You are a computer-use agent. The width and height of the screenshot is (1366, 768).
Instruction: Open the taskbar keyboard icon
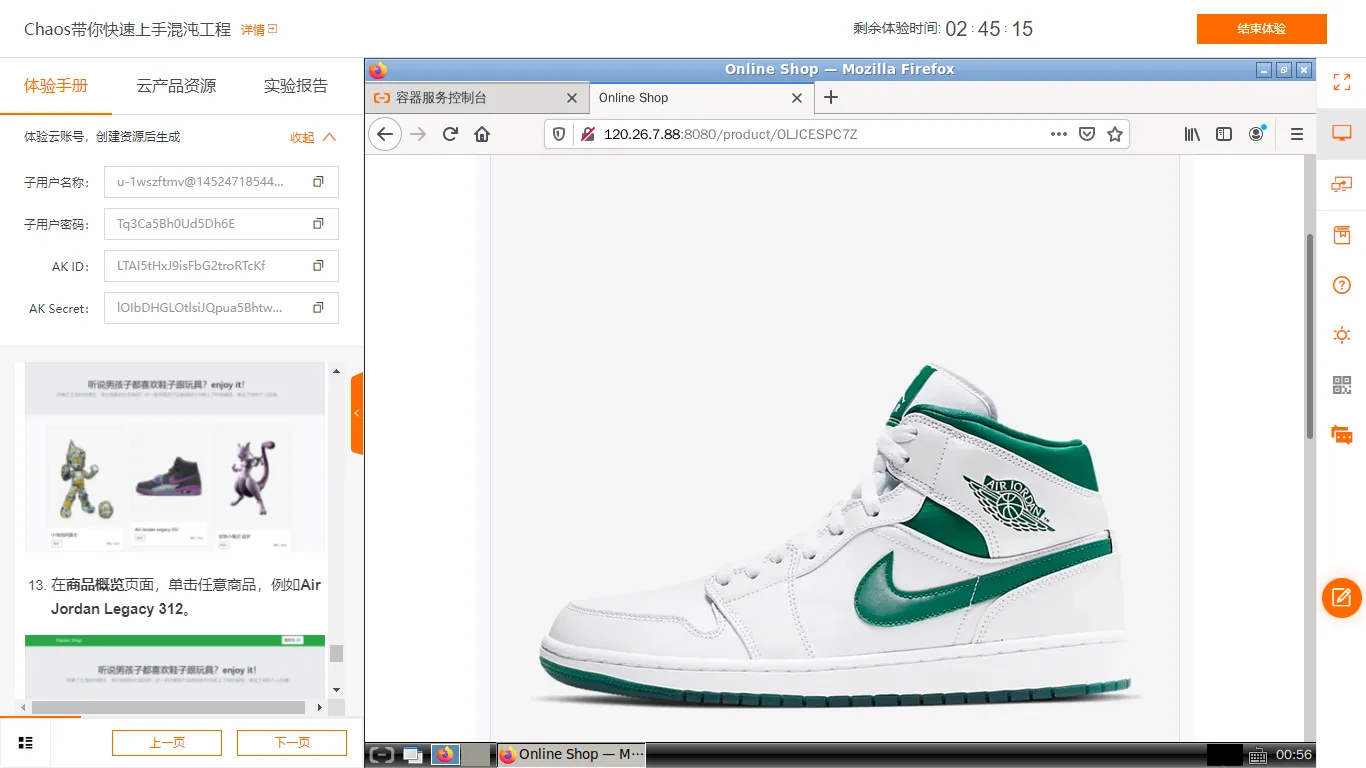click(x=1258, y=755)
